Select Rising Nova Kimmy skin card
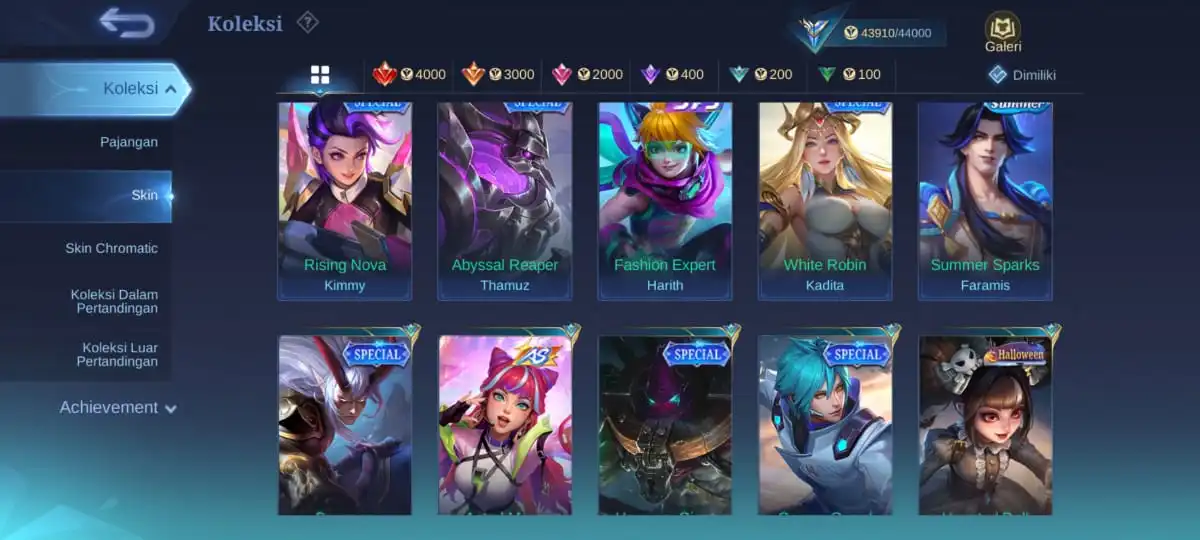Screen dimensions: 1200x540 click(x=345, y=200)
